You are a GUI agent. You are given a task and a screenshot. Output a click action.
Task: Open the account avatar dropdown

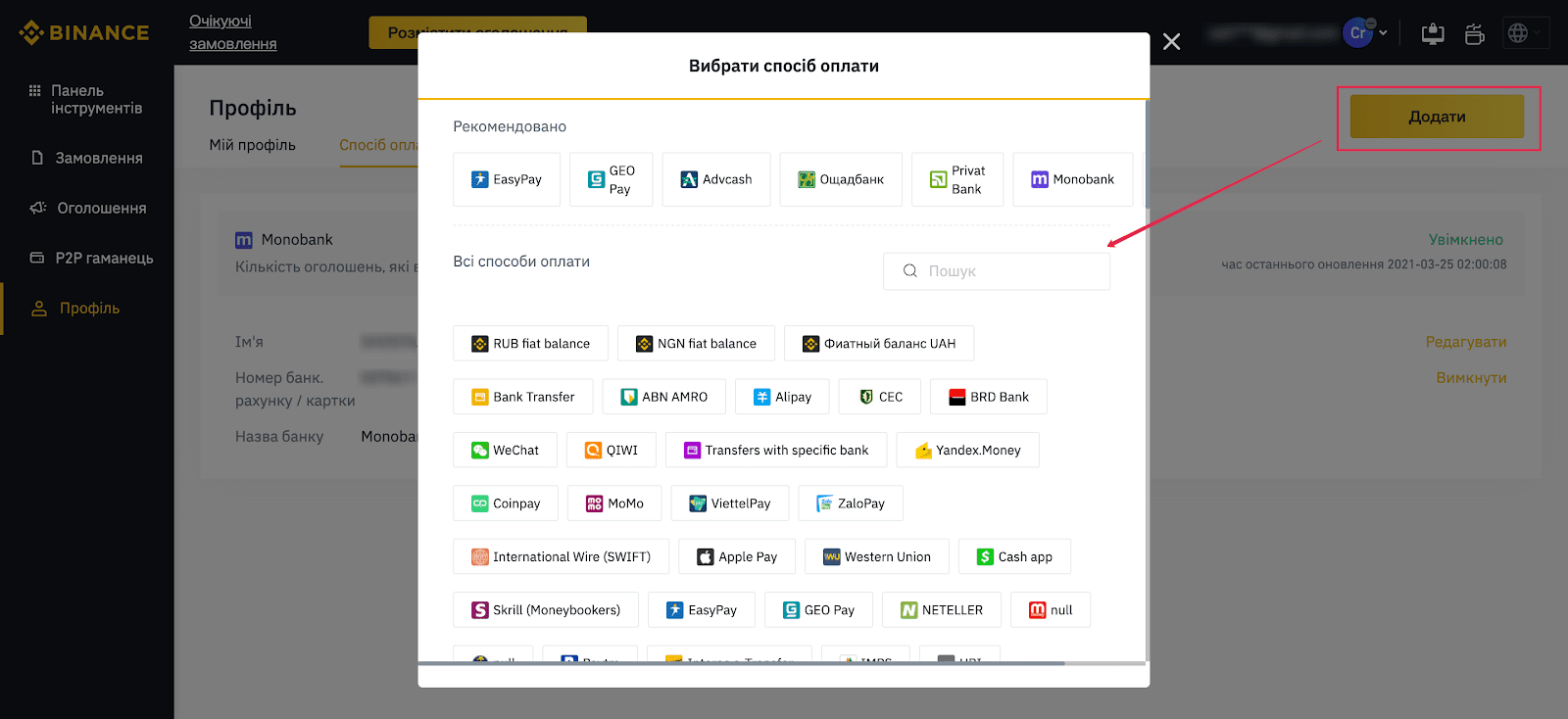pyautogui.click(x=1365, y=32)
